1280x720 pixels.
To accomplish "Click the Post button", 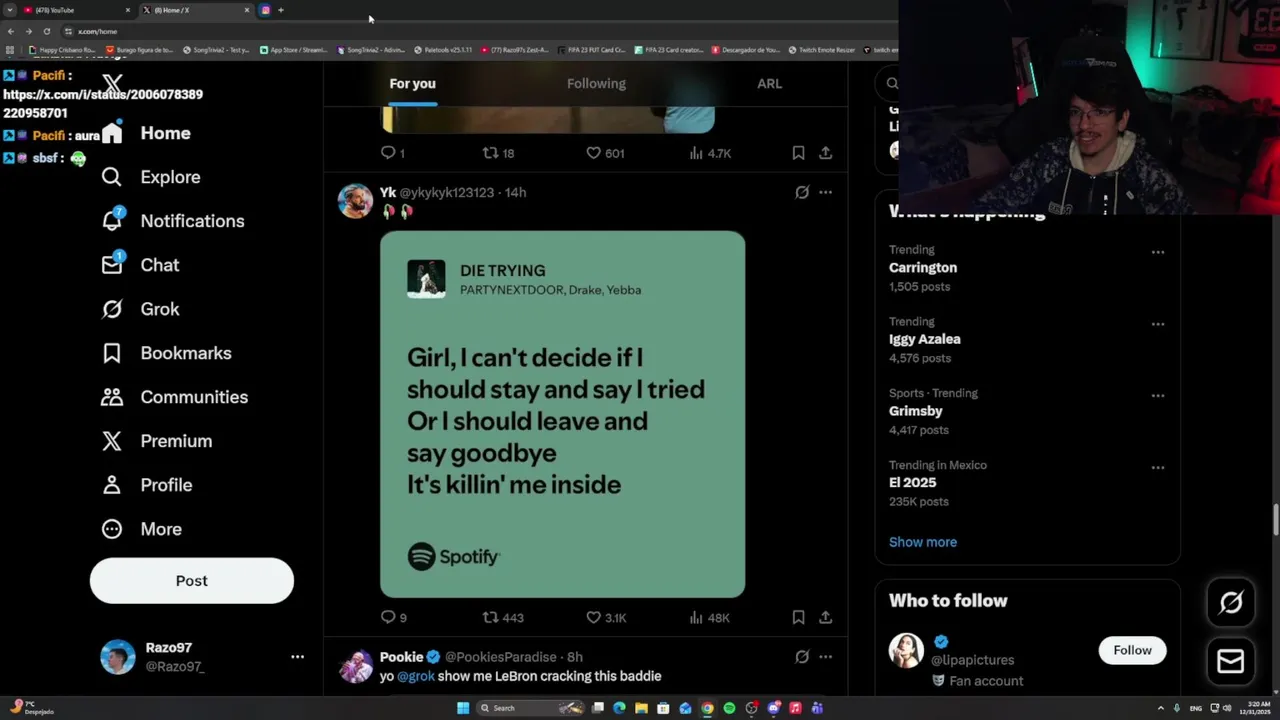I will pos(192,581).
